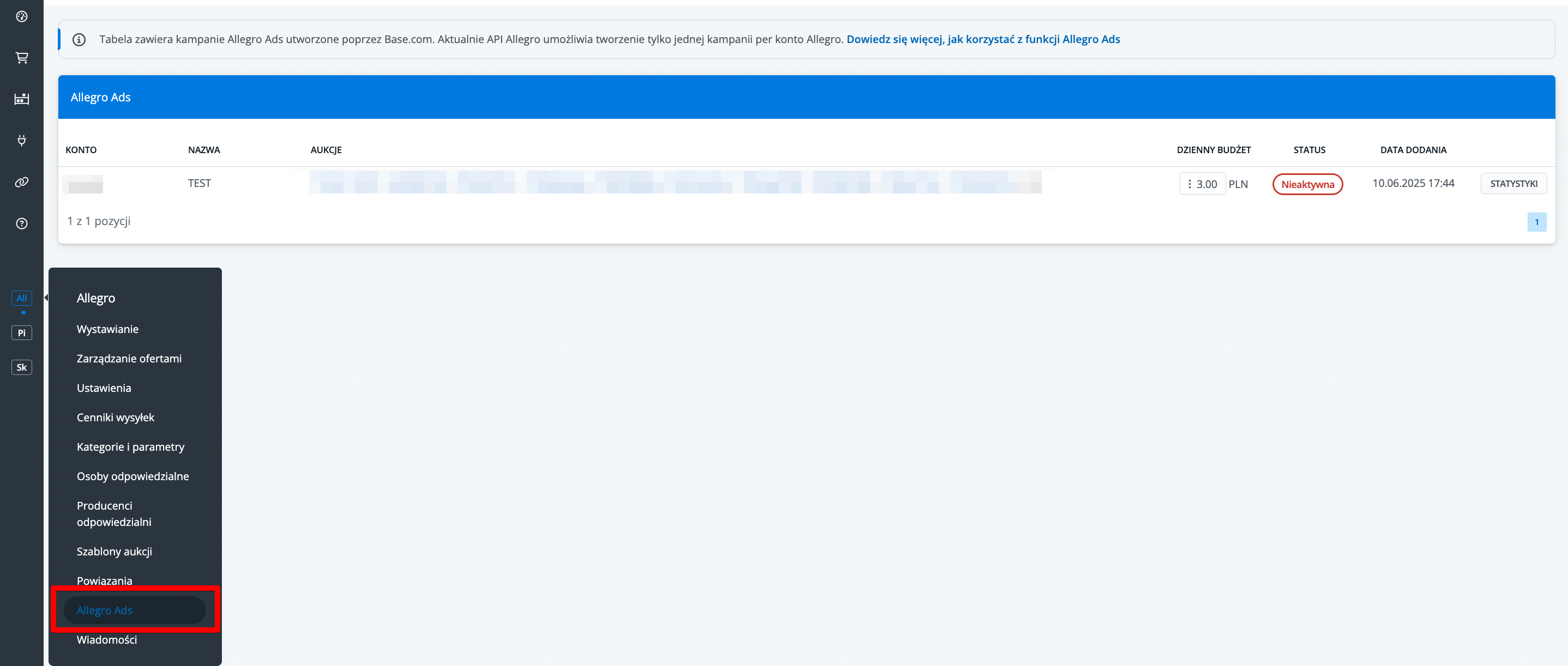Click the shopping cart orders icon
The image size is (1568, 666).
coord(22,58)
